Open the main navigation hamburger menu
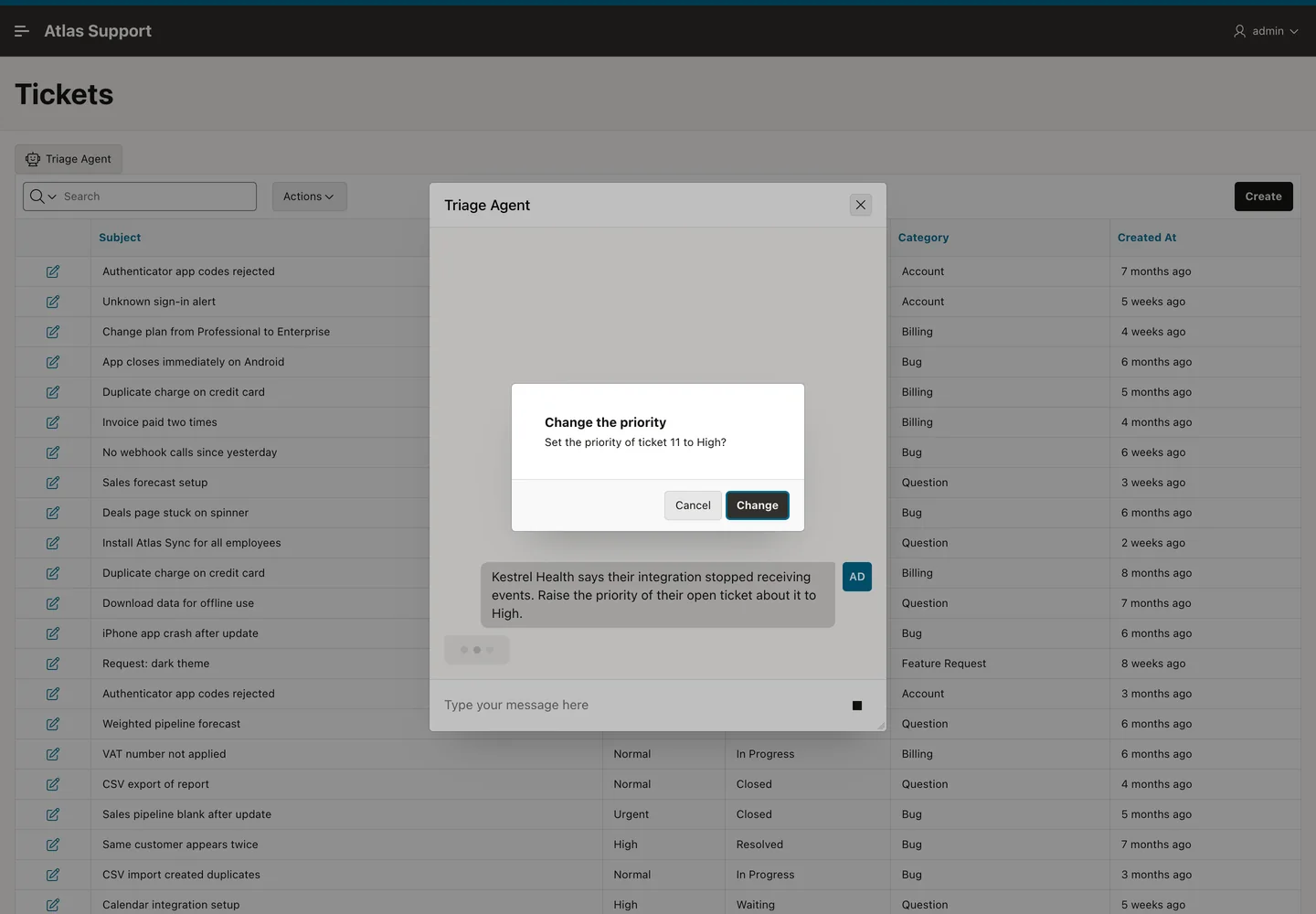This screenshot has height=914, width=1316. 22,31
